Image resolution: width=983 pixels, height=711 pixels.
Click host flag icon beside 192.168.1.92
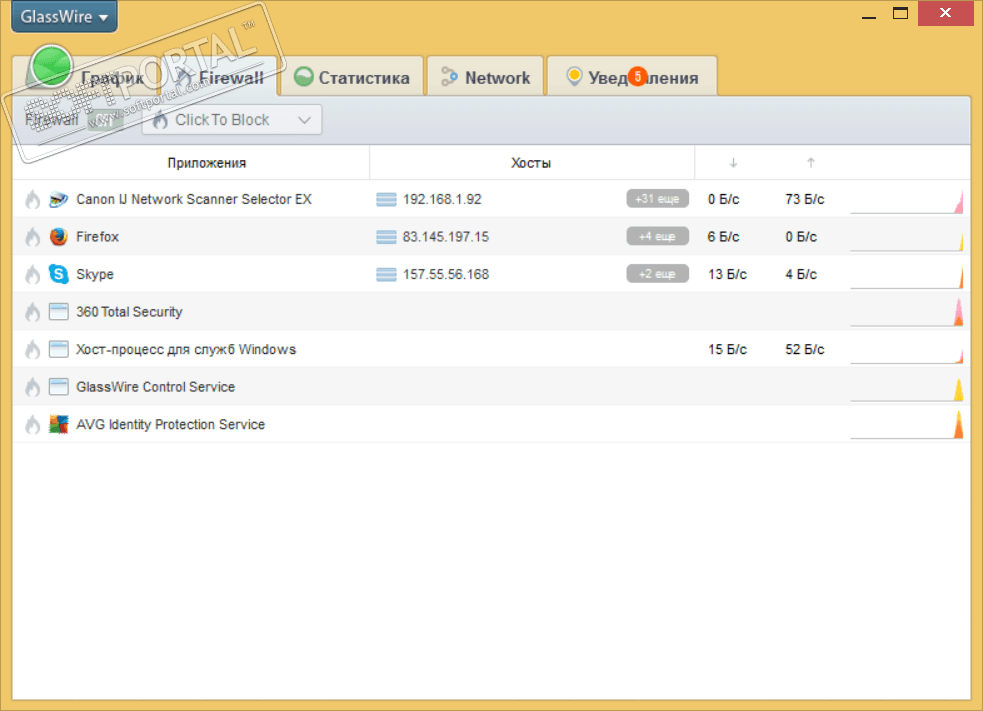(386, 199)
